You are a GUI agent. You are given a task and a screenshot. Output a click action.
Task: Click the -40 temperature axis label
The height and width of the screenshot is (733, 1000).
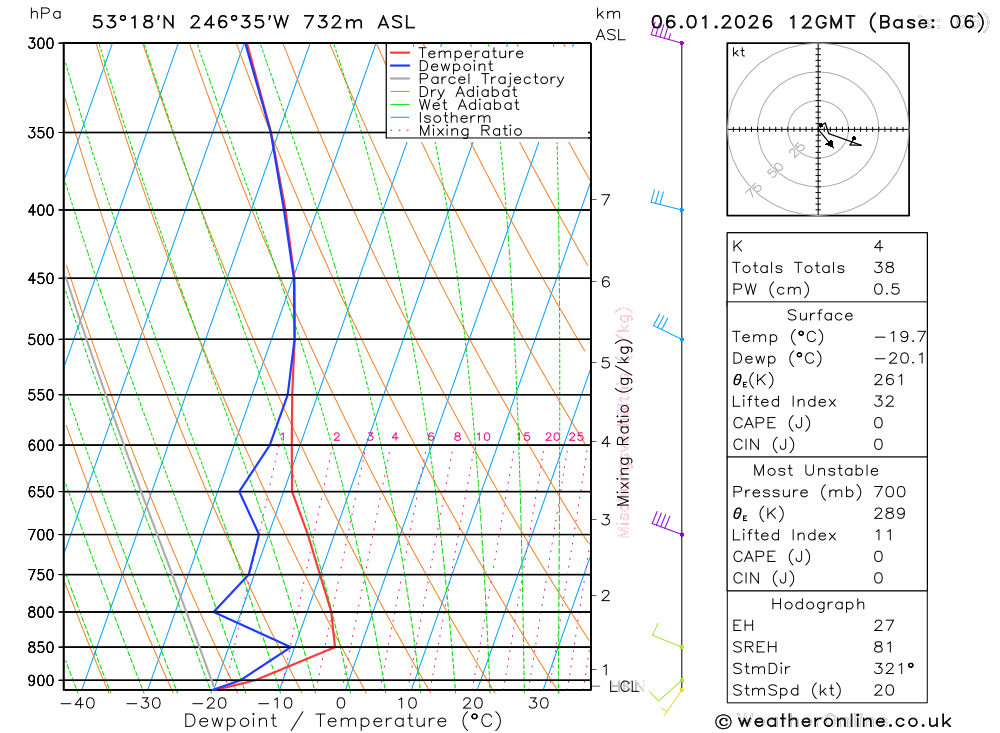(78, 703)
